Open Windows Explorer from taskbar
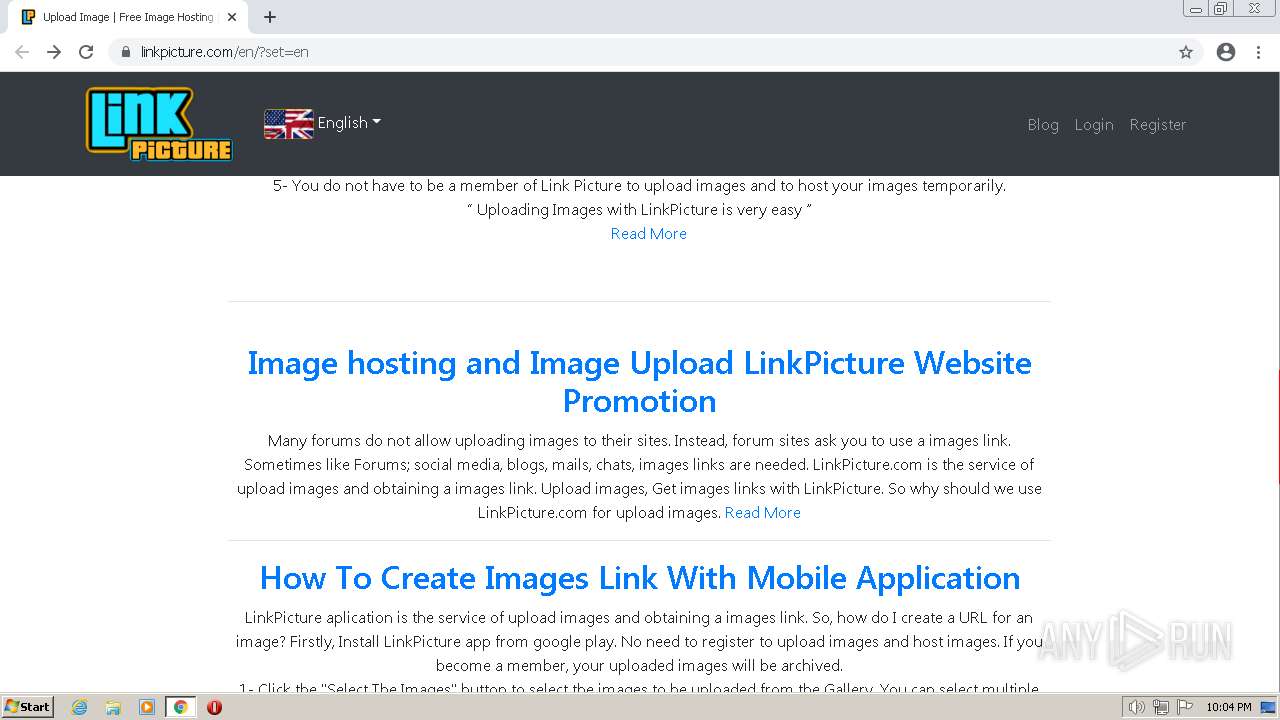 pyautogui.click(x=113, y=707)
